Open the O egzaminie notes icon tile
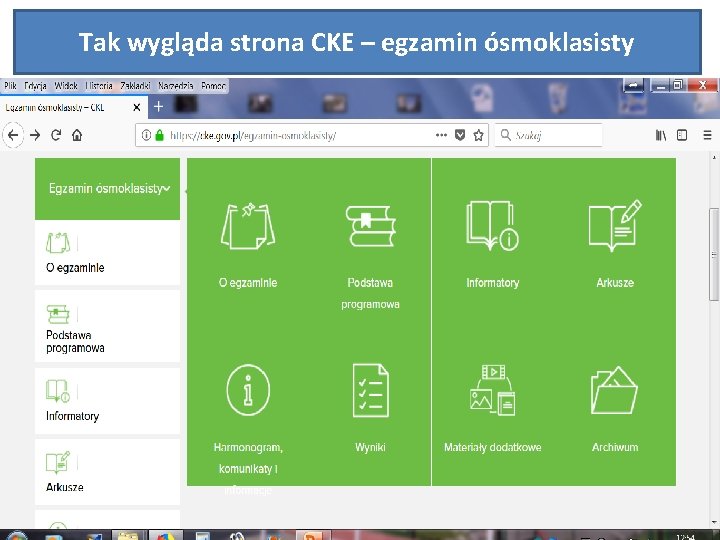The height and width of the screenshot is (540, 720). (248, 226)
